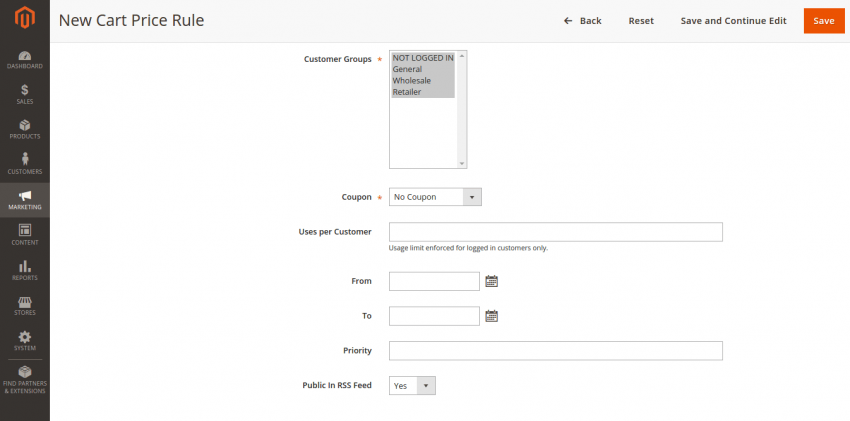Open the Products box icon menu
This screenshot has height=421, width=850.
tap(24, 125)
